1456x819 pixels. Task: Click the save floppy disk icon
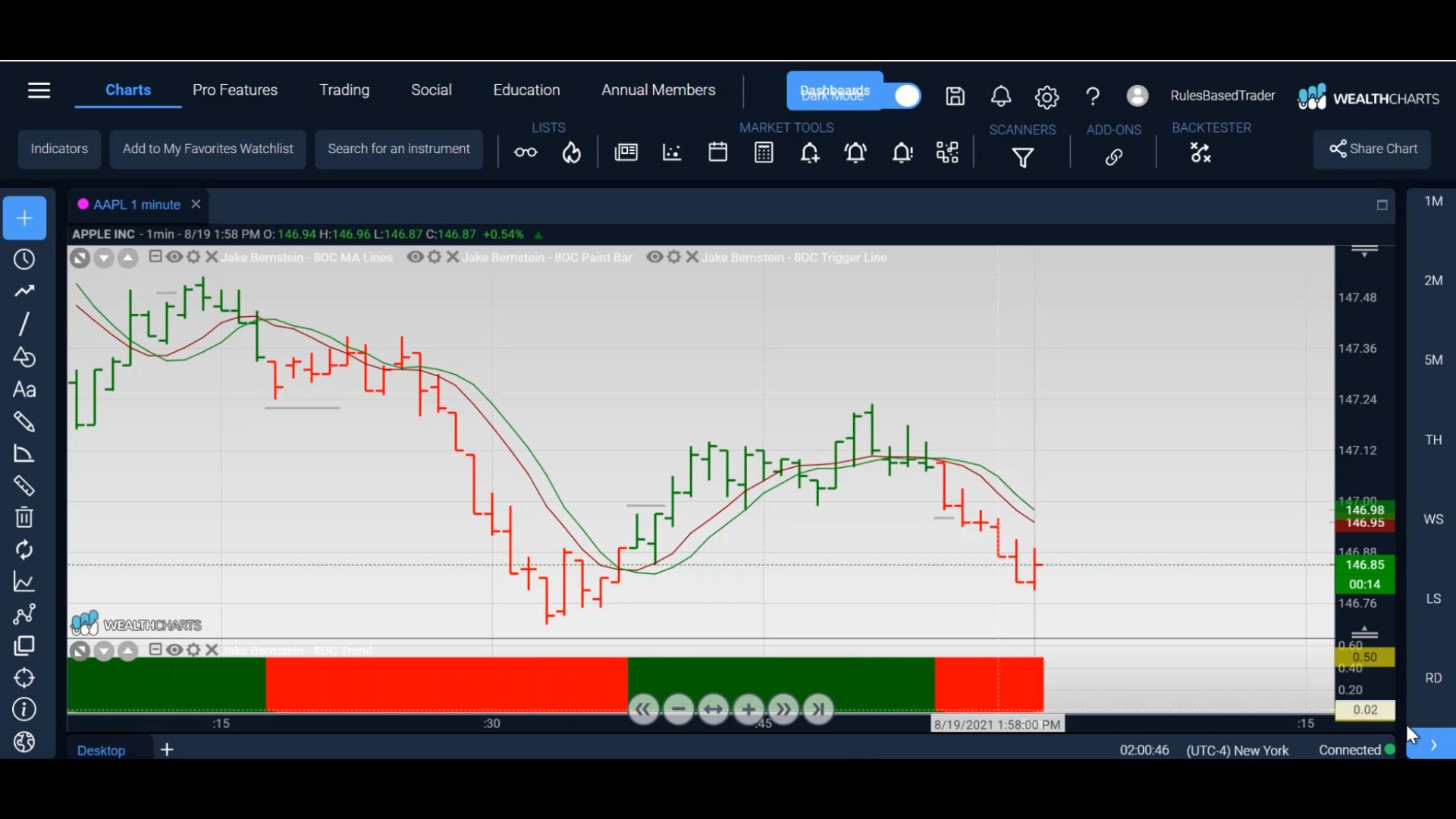coord(955,96)
